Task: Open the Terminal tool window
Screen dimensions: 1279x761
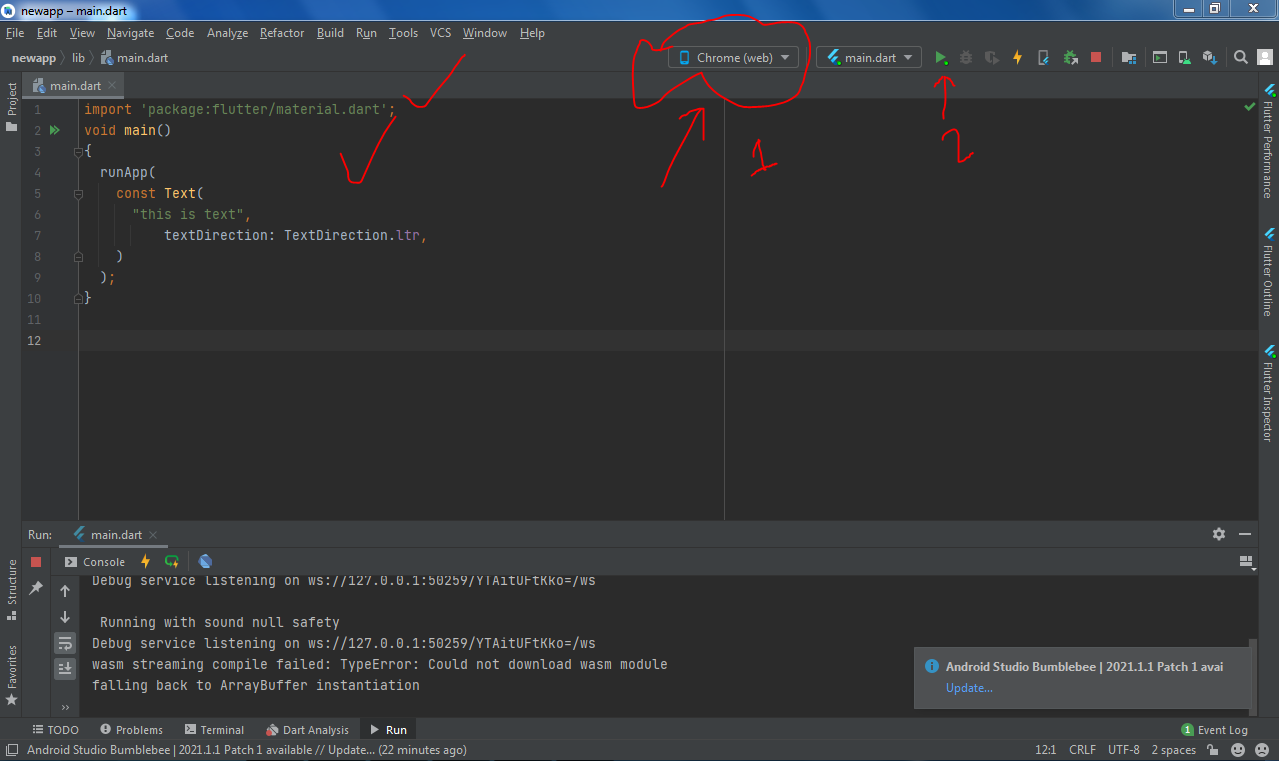Action: 213,730
